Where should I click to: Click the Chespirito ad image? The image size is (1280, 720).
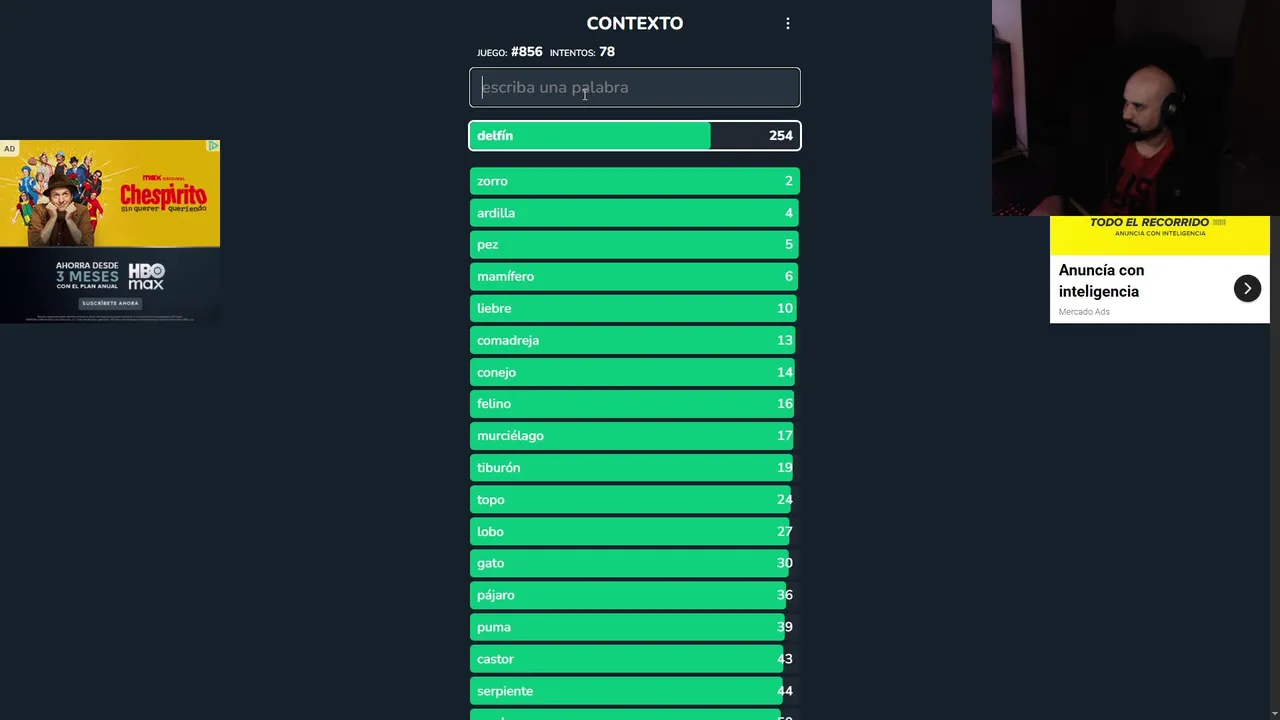110,195
